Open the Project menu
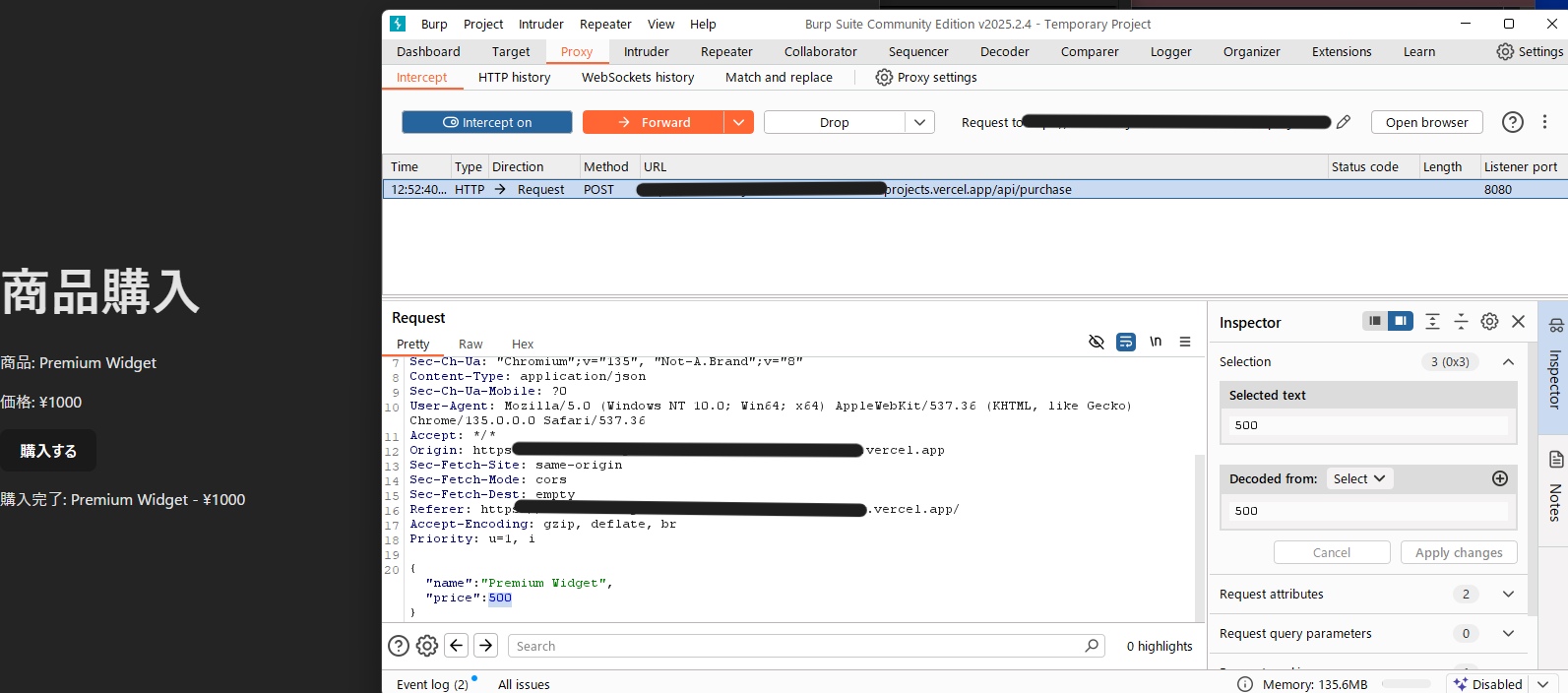This screenshot has width=1568, height=693. (483, 24)
